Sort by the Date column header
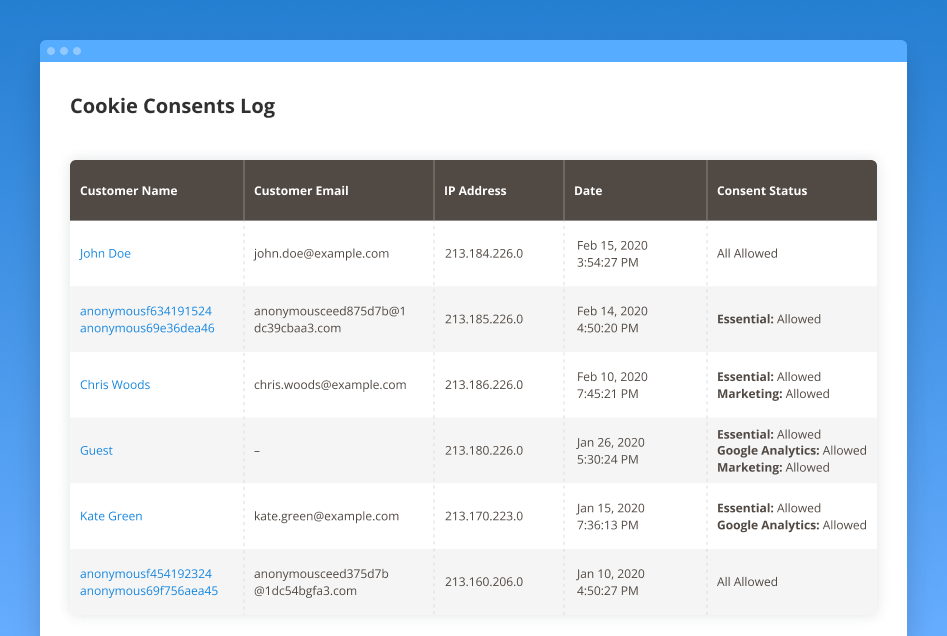 588,190
